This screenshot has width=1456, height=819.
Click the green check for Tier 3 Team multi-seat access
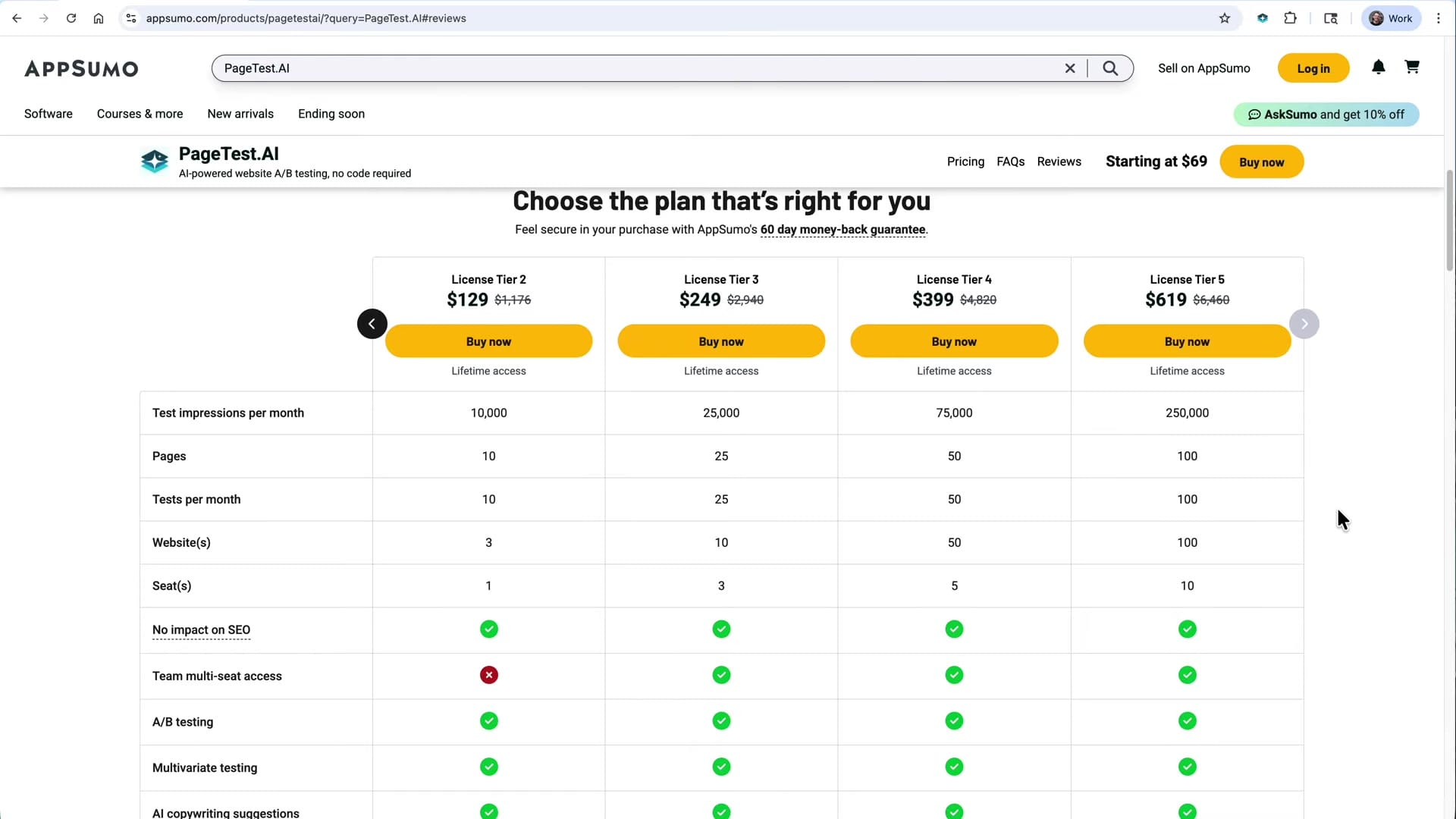coord(721,675)
